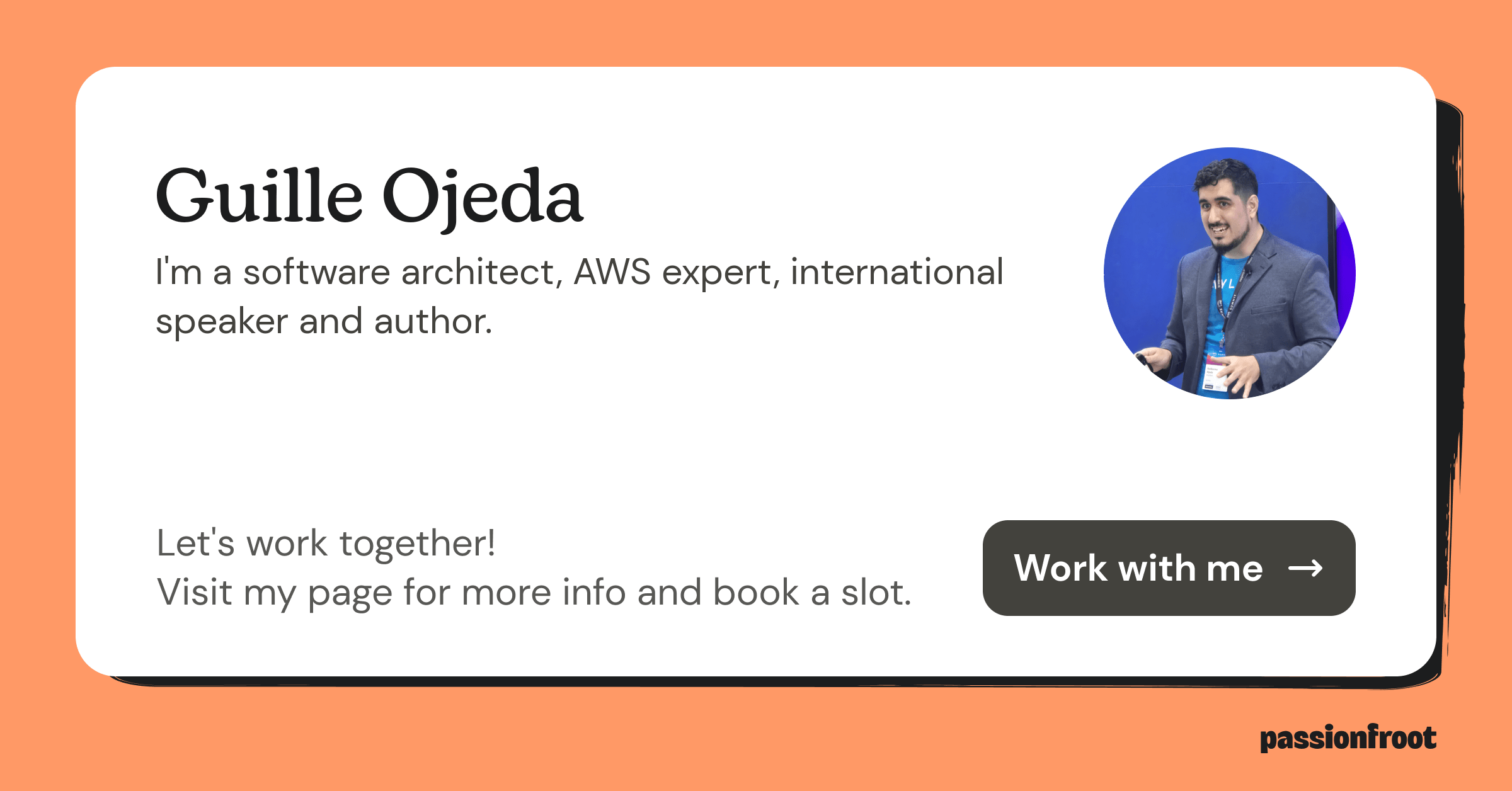
Task: Click the word Ojeda in the heading
Action: 483,196
